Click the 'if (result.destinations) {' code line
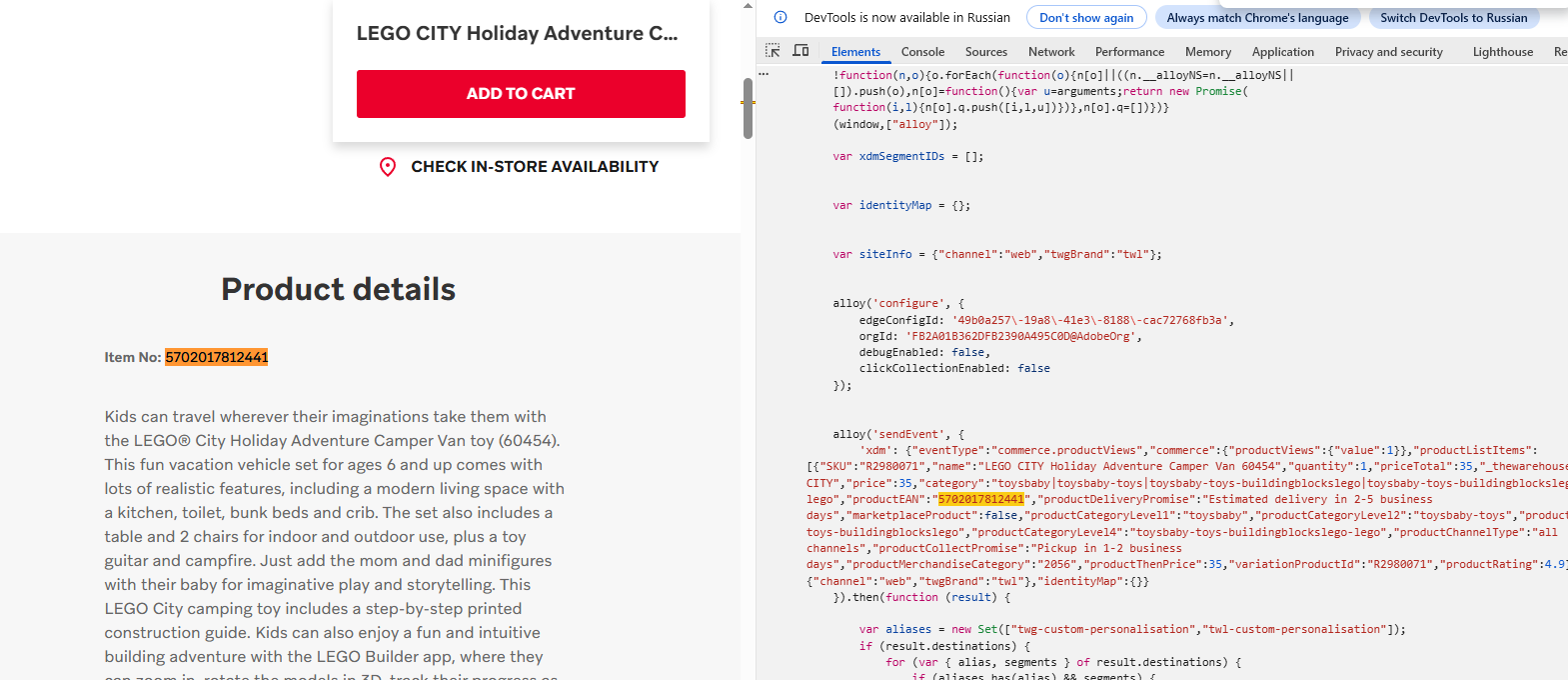This screenshot has width=1568, height=680. tap(944, 646)
